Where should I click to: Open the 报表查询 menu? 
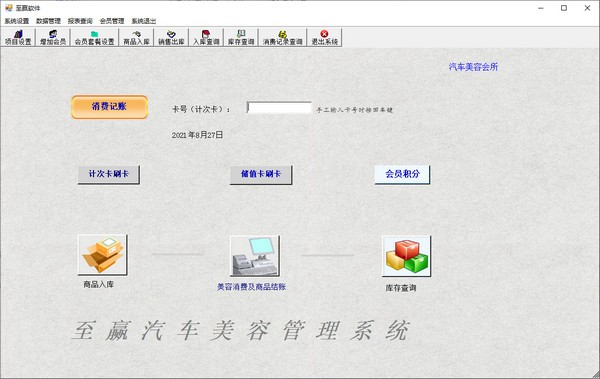(x=80, y=21)
